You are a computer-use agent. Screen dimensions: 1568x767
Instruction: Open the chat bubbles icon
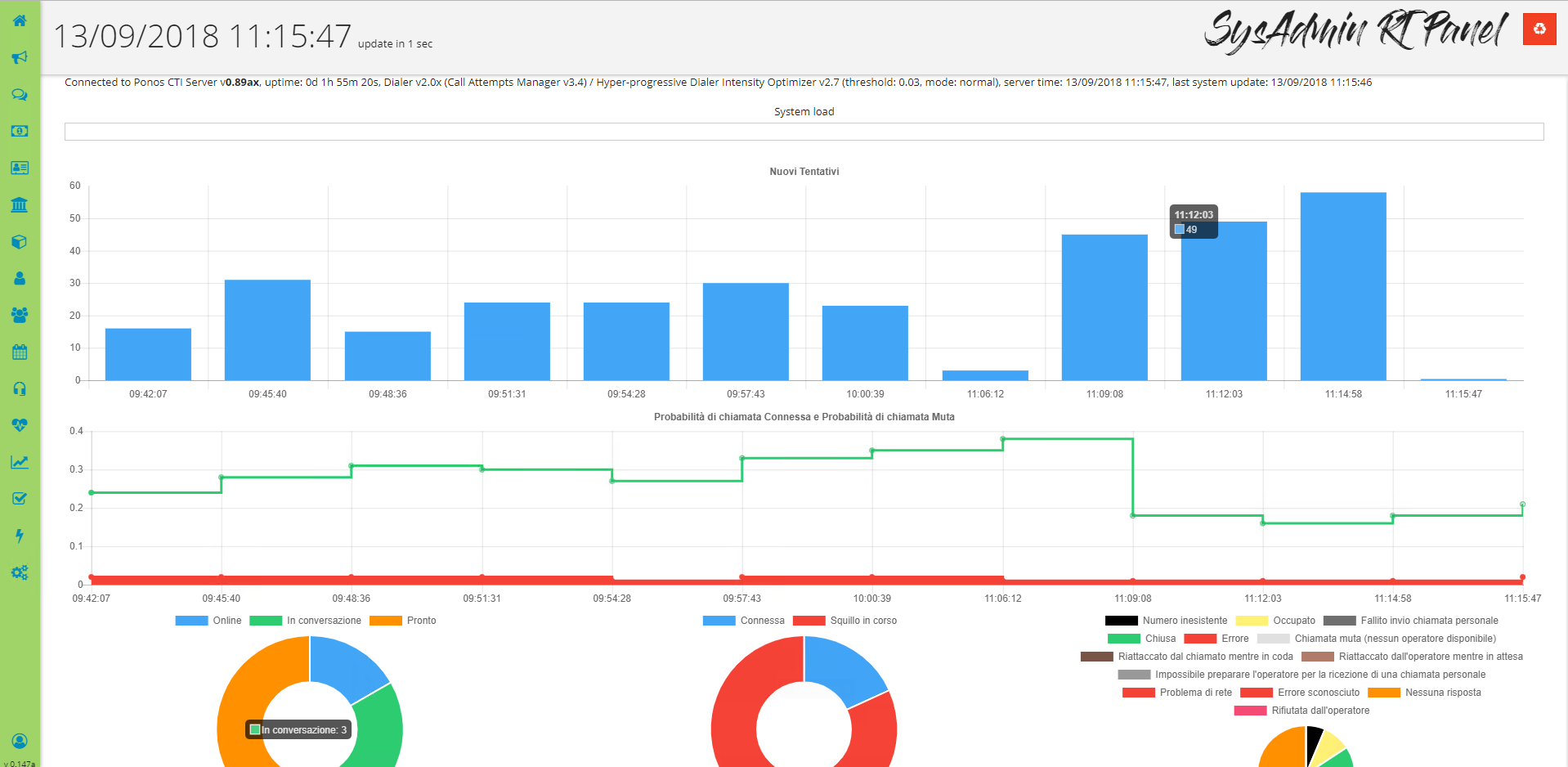pos(20,94)
